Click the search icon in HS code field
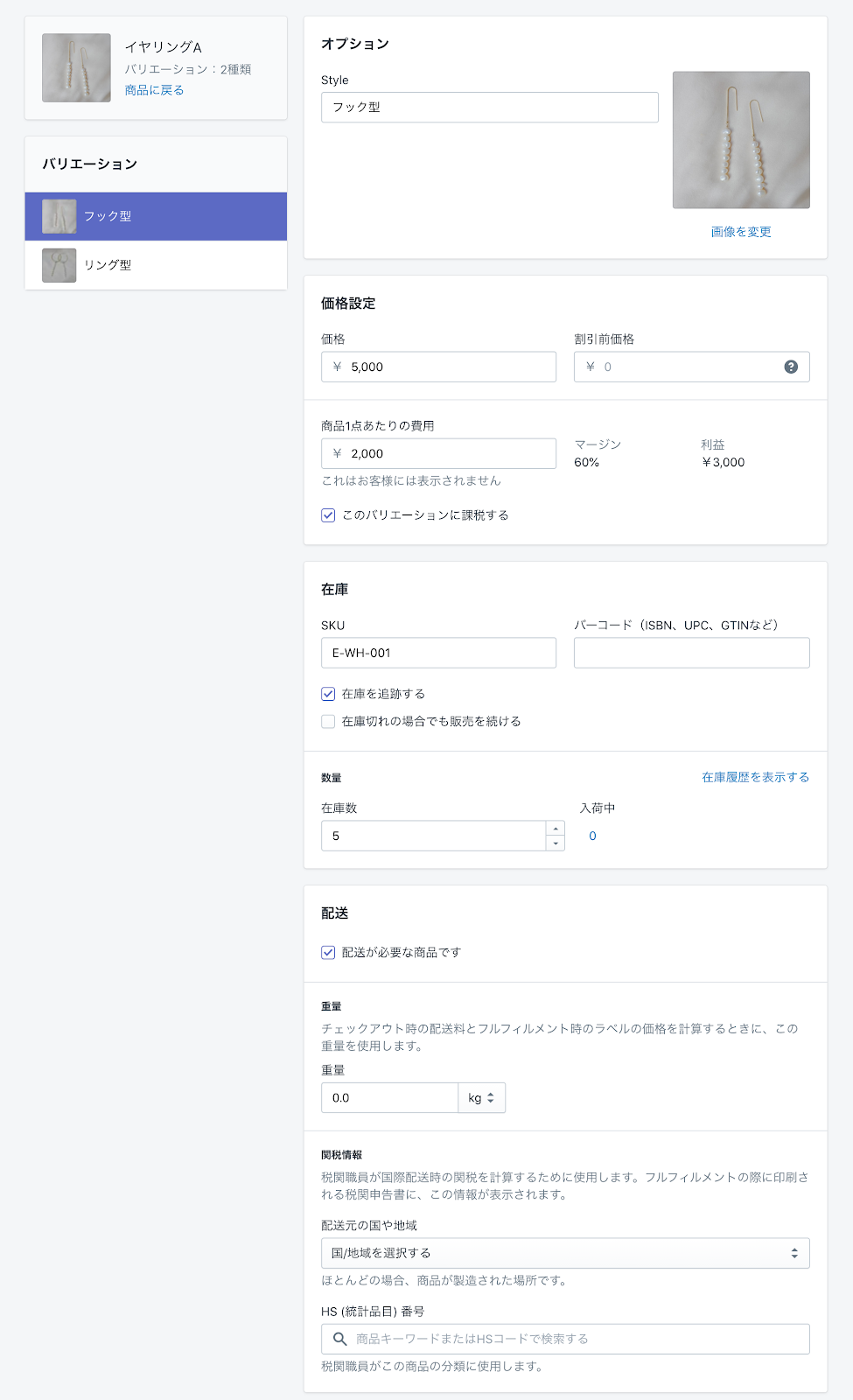Viewport: 853px width, 1400px height. point(339,1339)
